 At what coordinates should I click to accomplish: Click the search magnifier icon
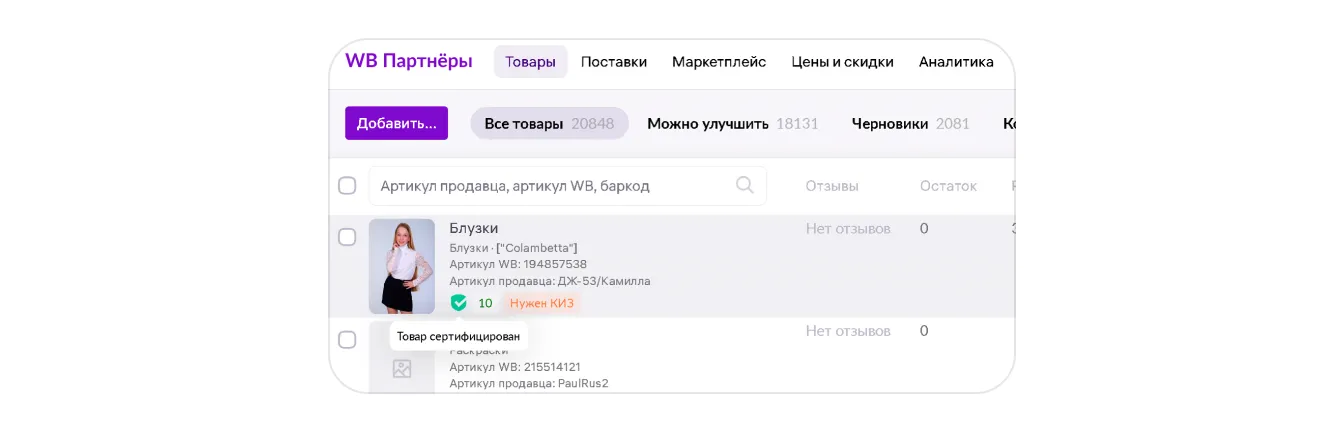[744, 185]
